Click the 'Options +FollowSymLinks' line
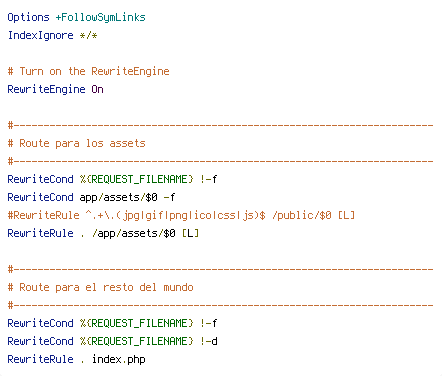This screenshot has height=376, width=442. [76, 17]
